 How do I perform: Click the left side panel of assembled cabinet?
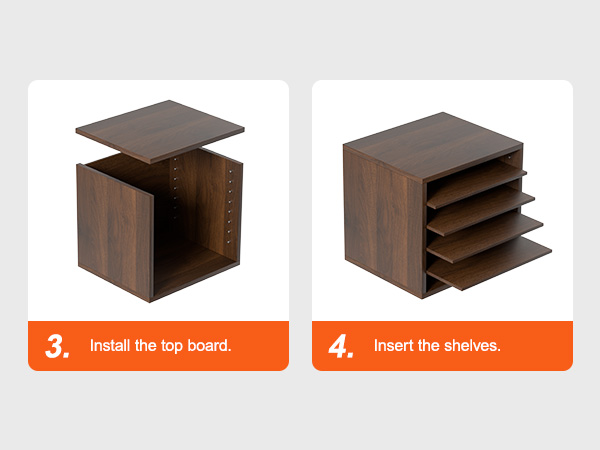384,221
